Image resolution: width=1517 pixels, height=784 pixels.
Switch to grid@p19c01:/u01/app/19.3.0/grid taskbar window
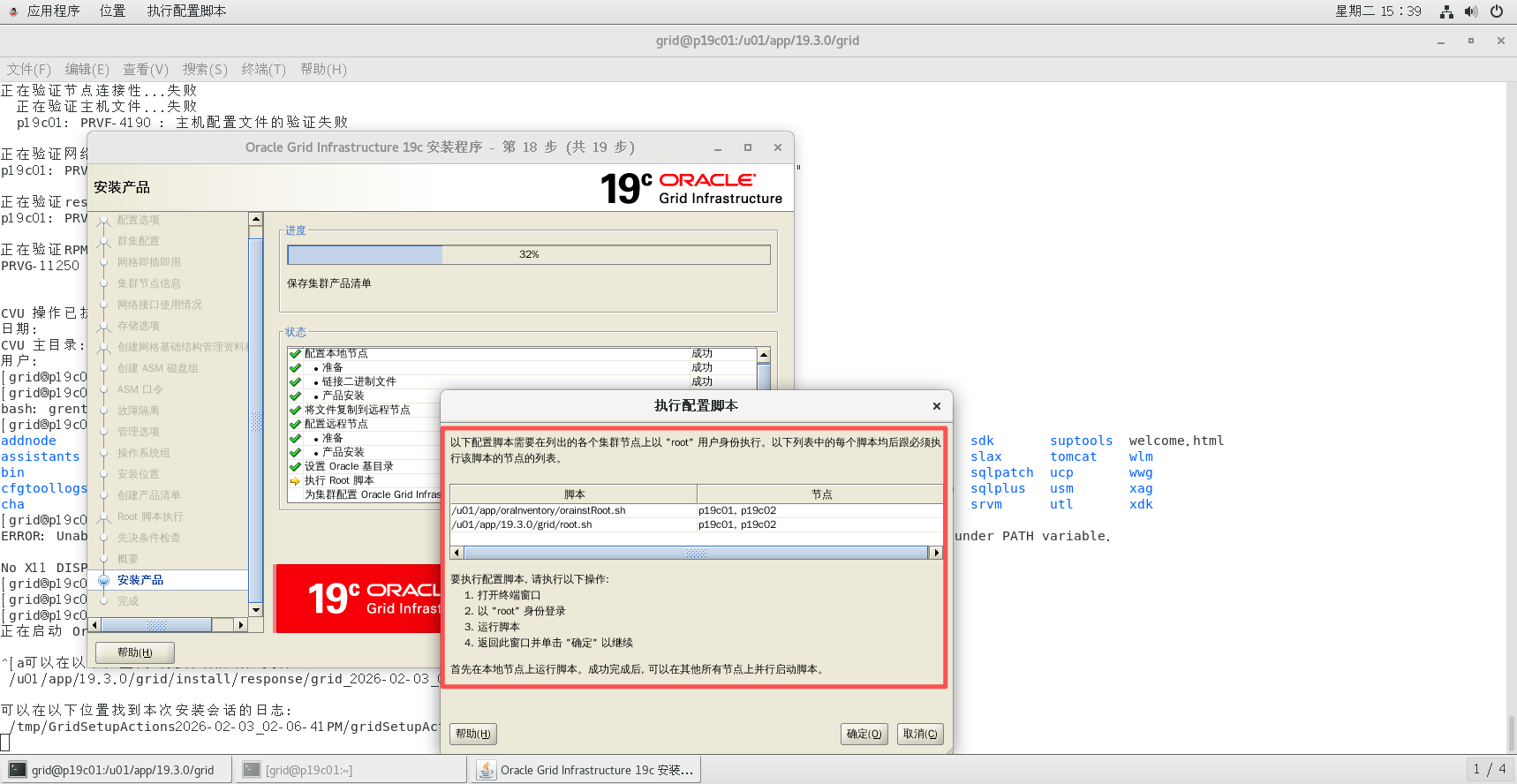116,770
